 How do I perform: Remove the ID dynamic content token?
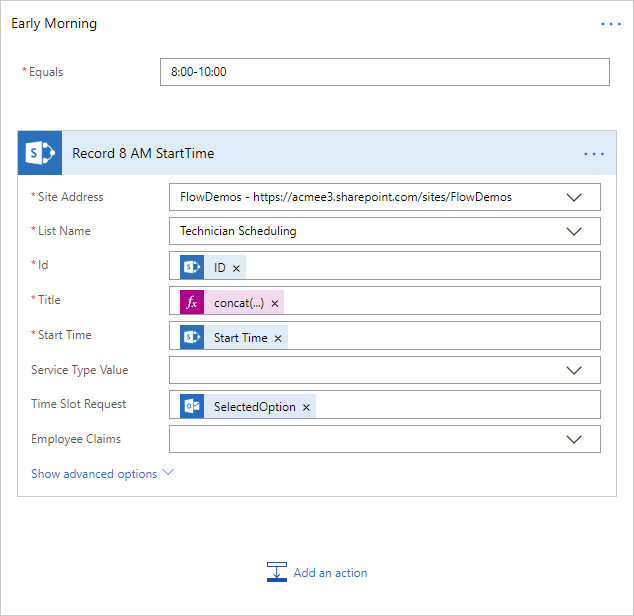[x=237, y=268]
